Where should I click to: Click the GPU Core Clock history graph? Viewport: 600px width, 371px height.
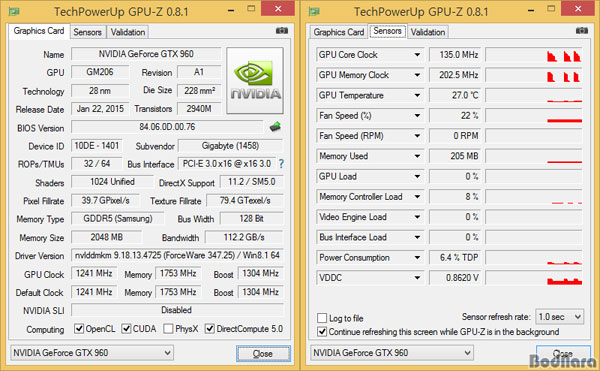tap(534, 55)
